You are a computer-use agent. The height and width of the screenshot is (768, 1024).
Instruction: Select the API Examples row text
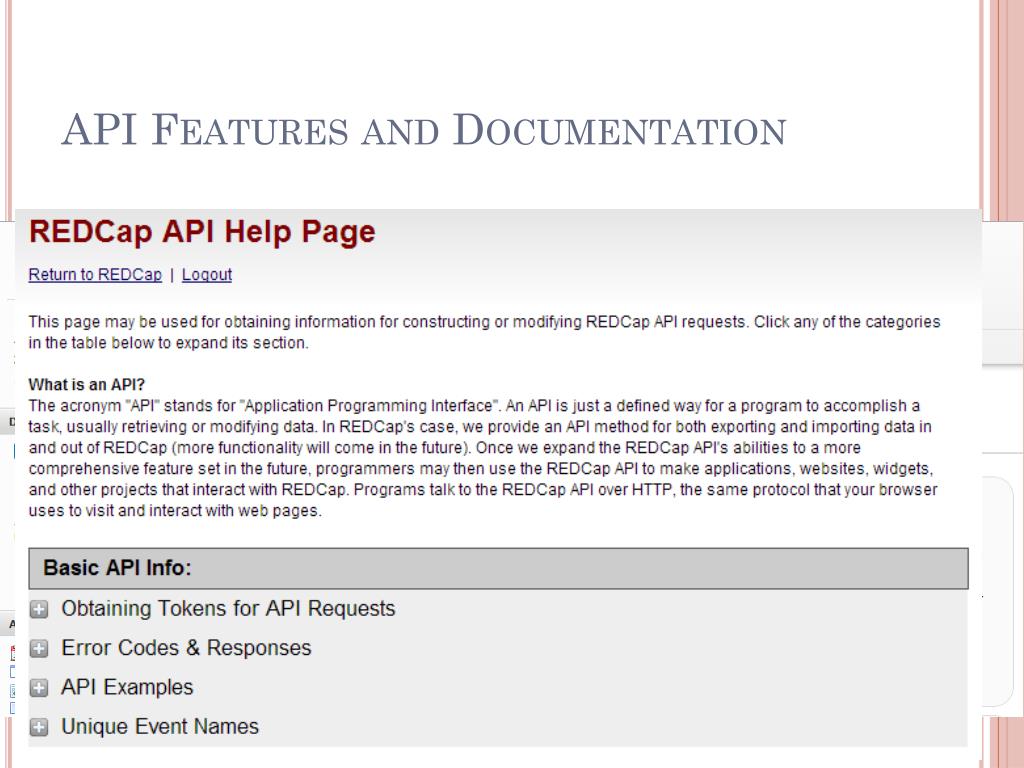pos(127,687)
